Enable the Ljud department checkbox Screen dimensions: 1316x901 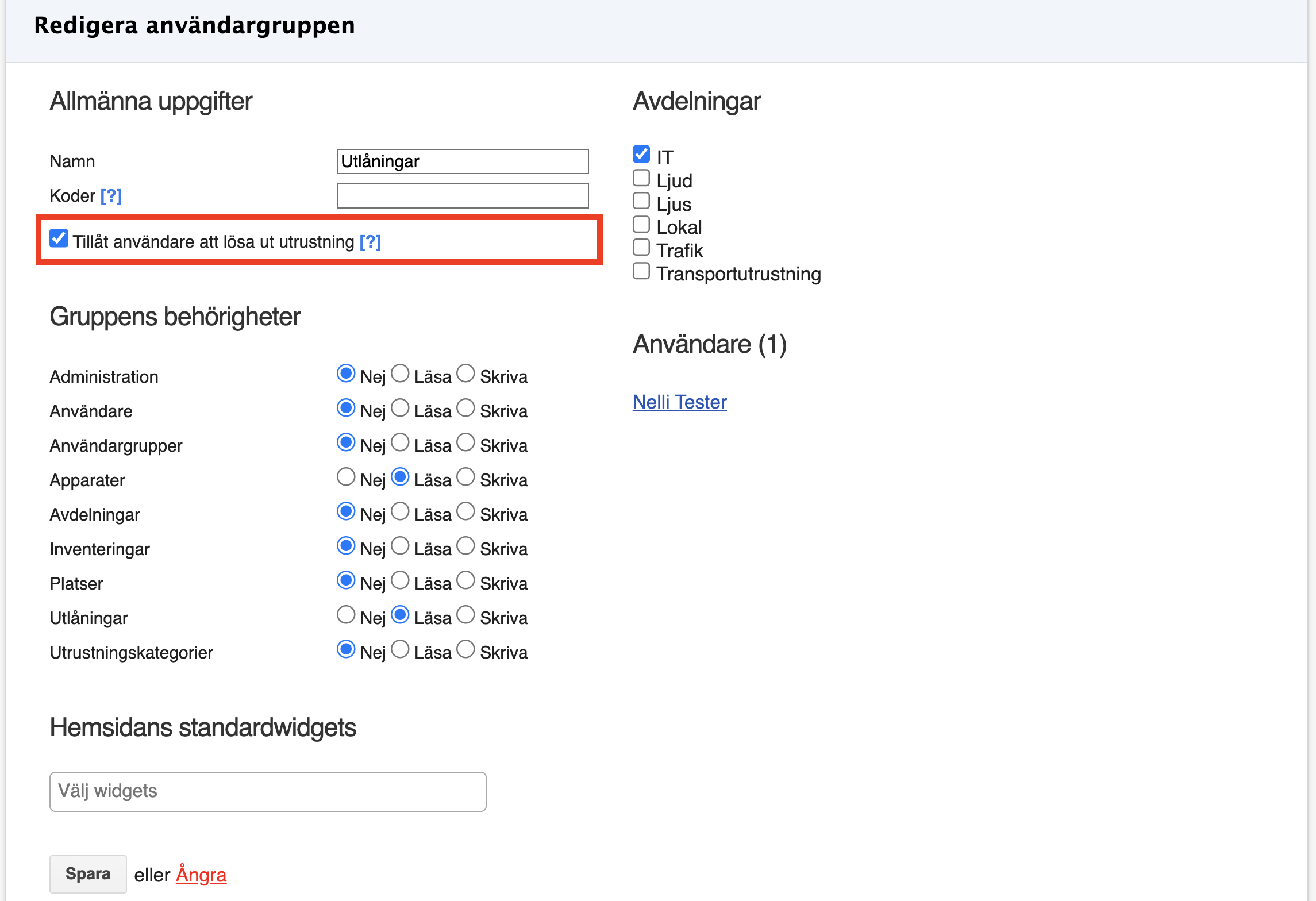641,178
